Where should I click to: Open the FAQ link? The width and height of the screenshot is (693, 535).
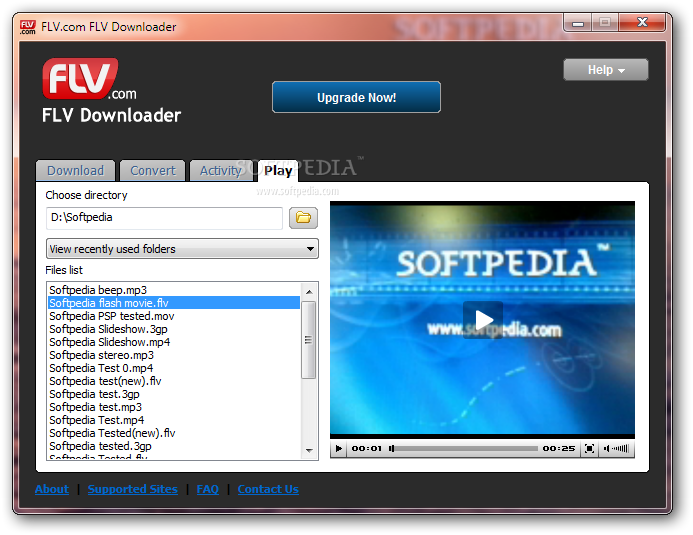point(208,489)
